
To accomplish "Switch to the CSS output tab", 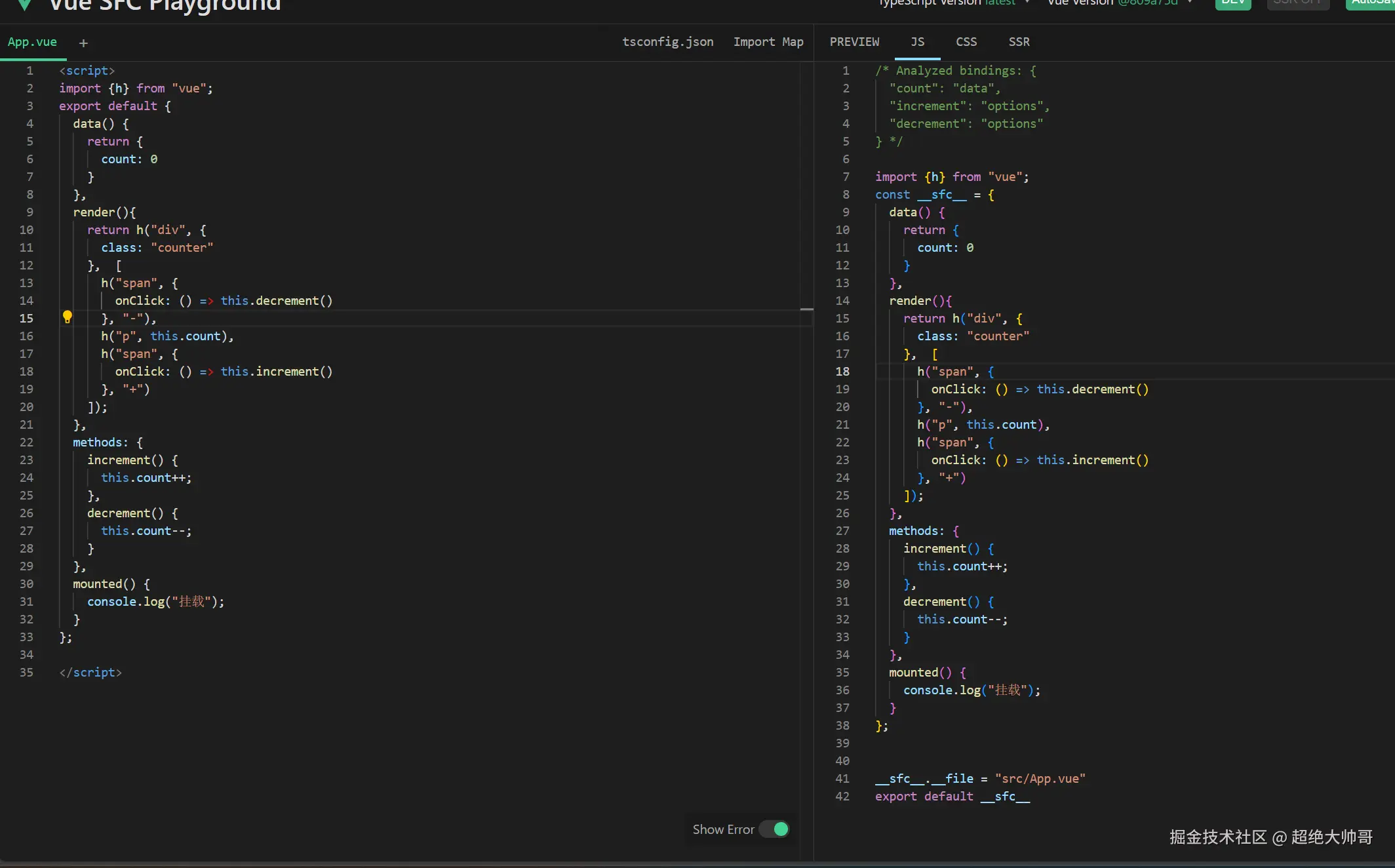I will tap(966, 42).
